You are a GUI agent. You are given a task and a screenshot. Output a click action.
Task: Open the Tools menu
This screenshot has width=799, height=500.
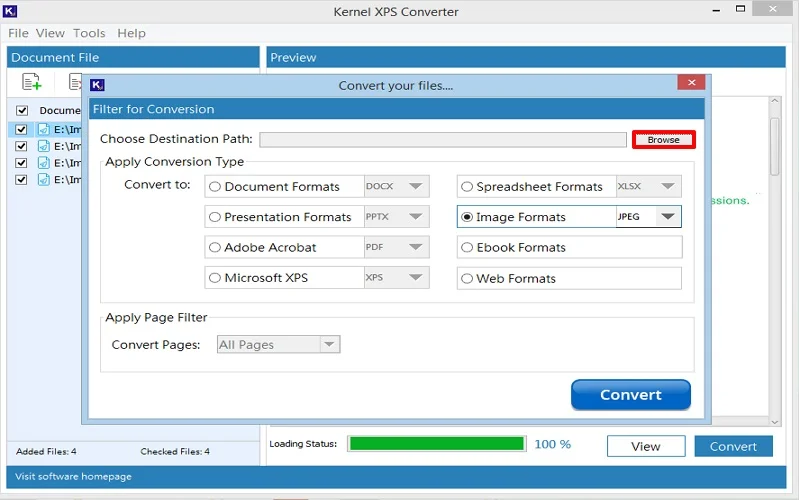click(89, 33)
